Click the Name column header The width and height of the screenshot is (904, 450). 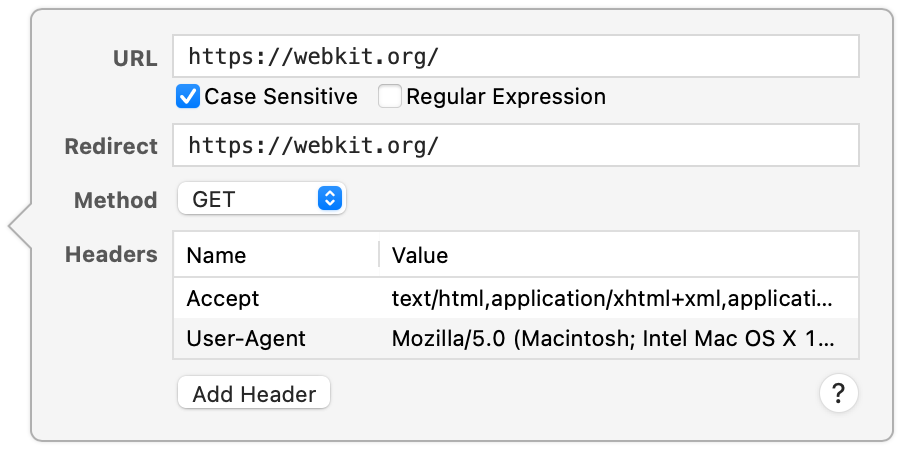point(217,255)
